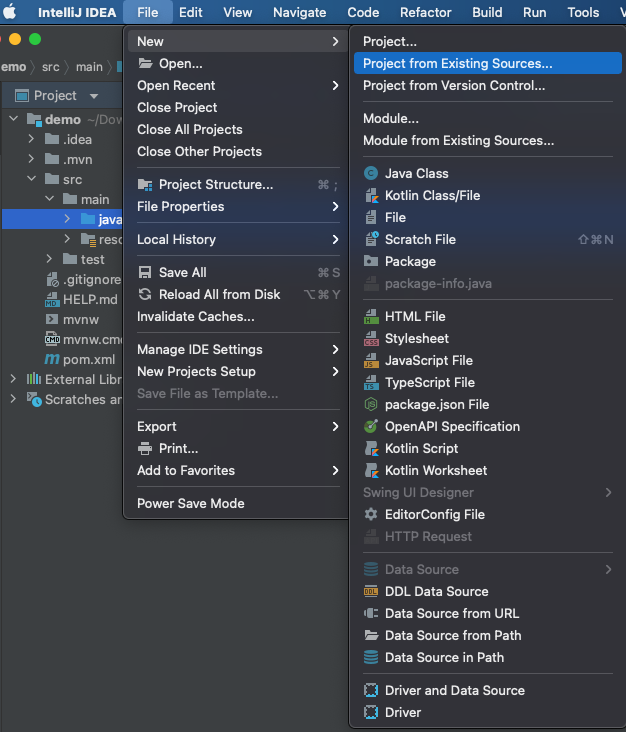626x732 pixels.
Task: Choose Project from Existing Sources
Action: click(487, 63)
